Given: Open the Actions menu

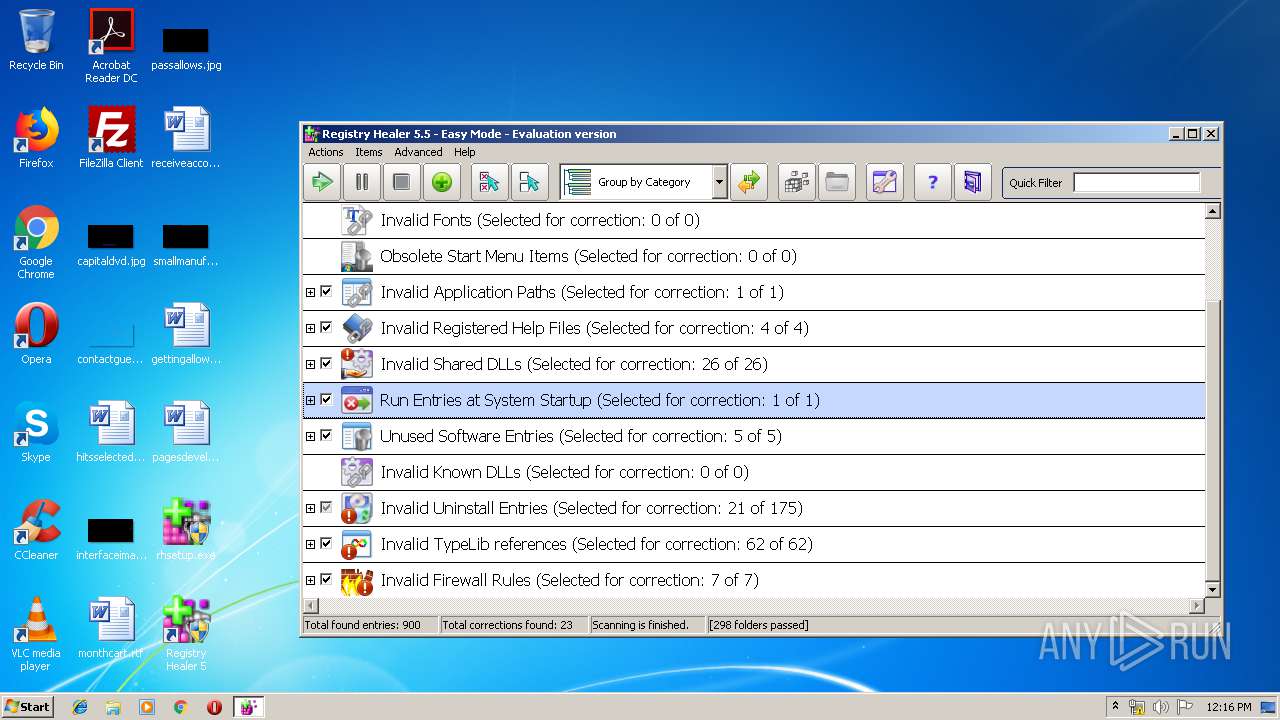Looking at the screenshot, I should tap(326, 152).
